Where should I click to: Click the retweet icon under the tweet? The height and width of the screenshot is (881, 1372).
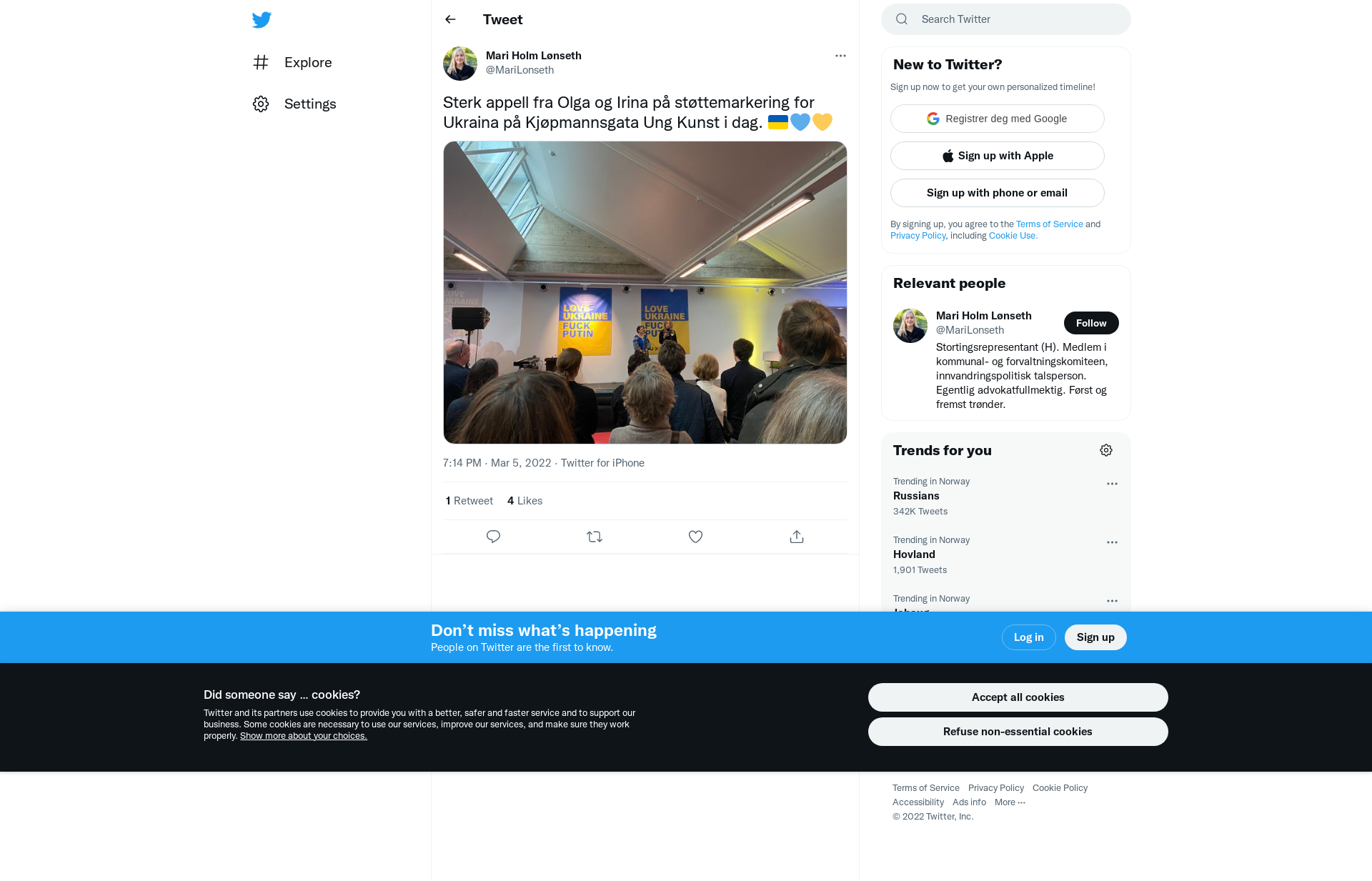[x=595, y=537]
